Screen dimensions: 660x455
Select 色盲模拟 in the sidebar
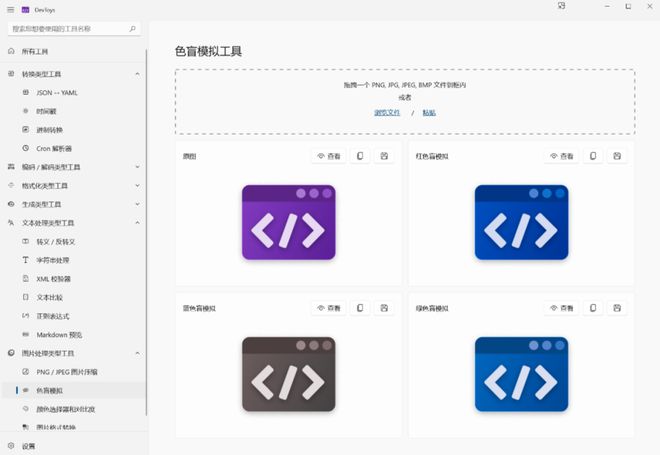pos(73,390)
